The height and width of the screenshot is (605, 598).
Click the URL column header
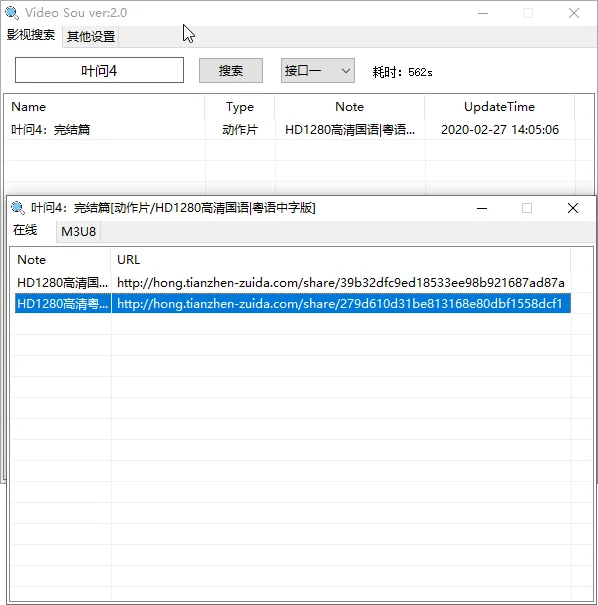tap(341, 260)
